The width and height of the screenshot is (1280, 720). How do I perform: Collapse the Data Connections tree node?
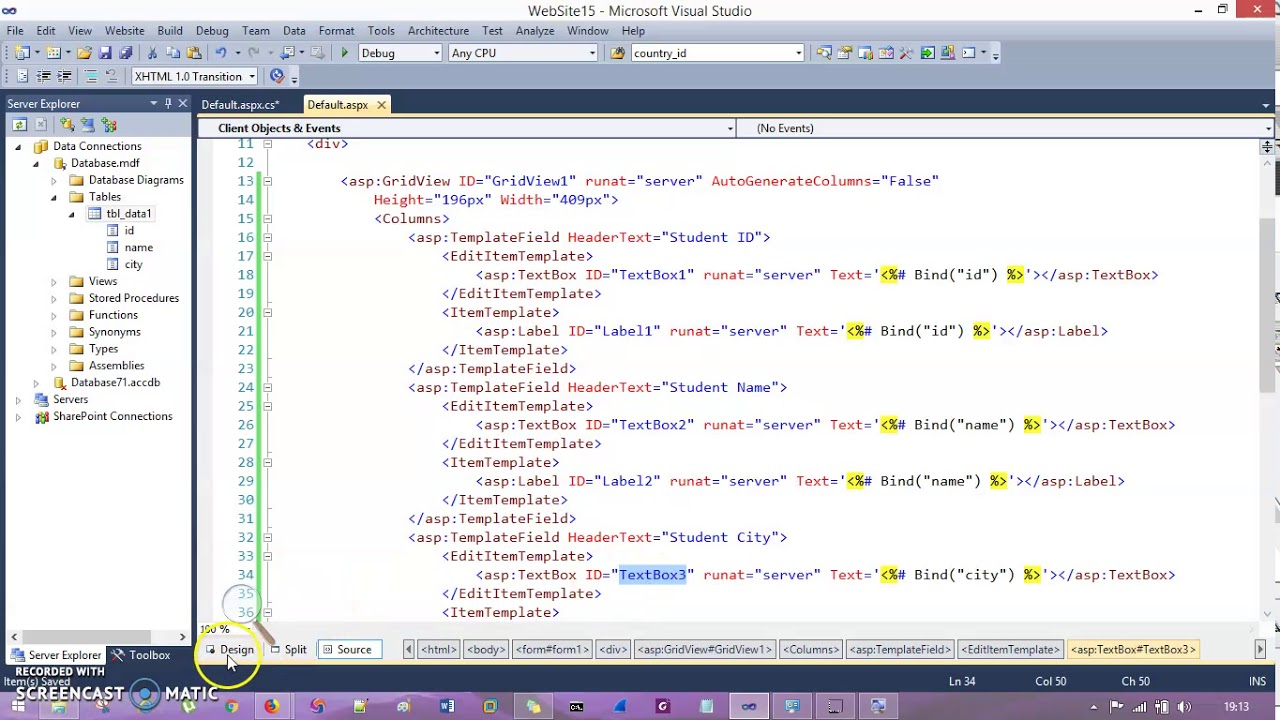click(x=18, y=146)
